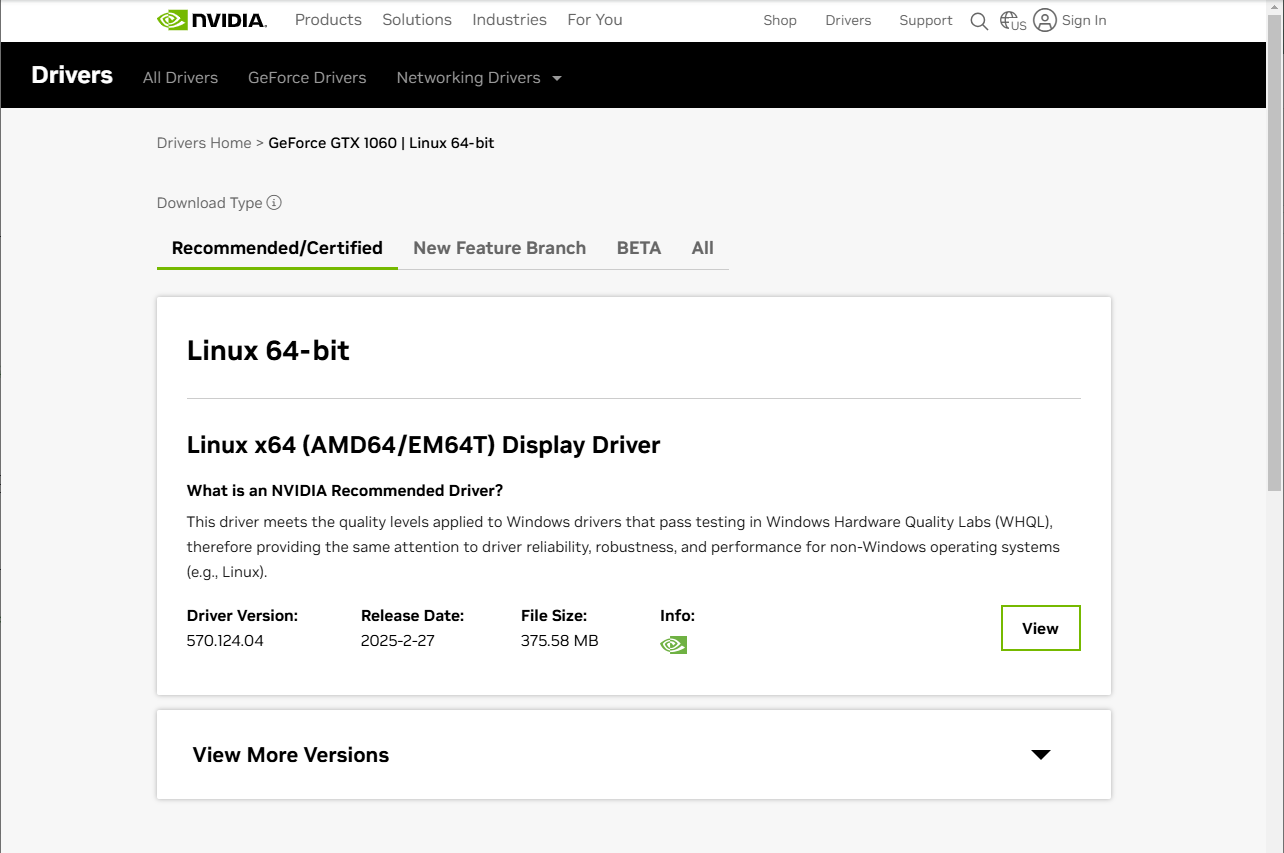
Task: Click the NVIDIA eye icon under Info
Action: pos(674,645)
